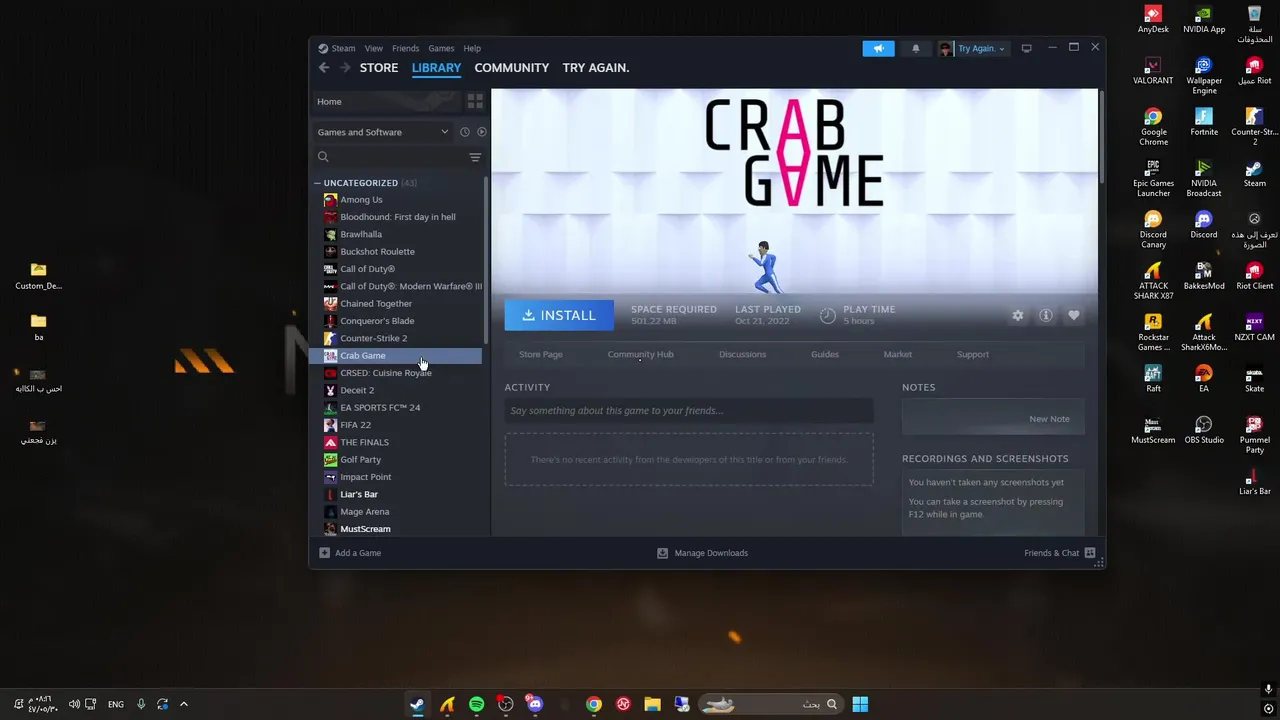The image size is (1280, 720).
Task: Switch to the COMMUNITY tab
Action: 512,68
